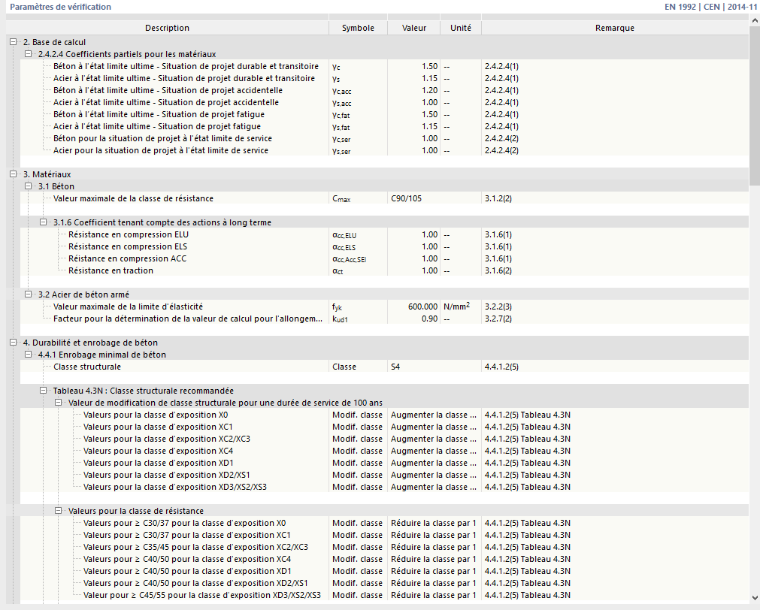Screen dimensions: 760x610
Task: Click remark '4.4.1.2(5)' for Classe structurale
Action: point(502,367)
